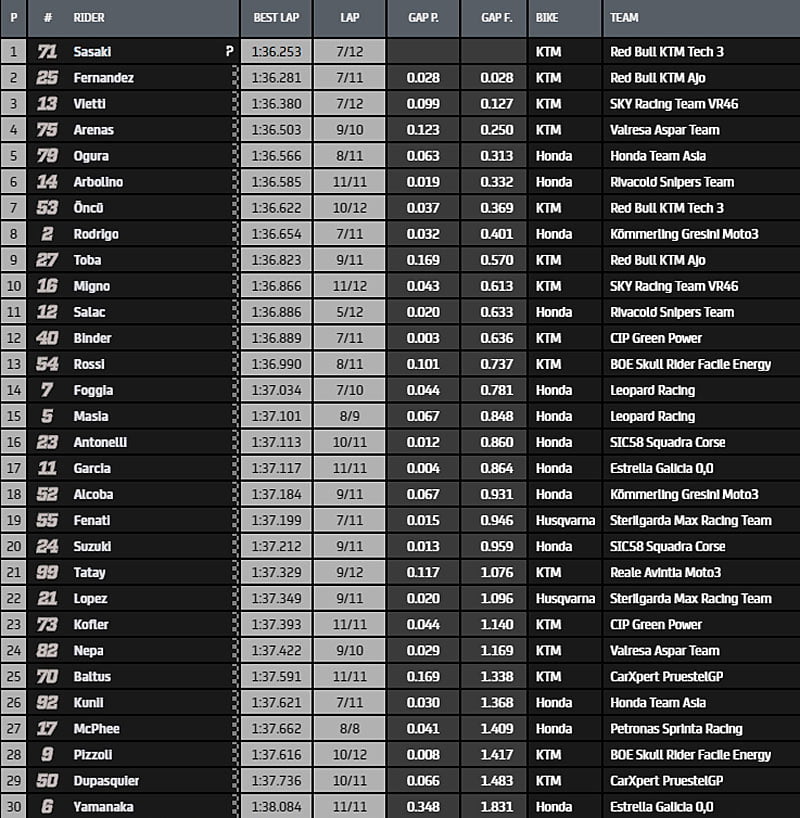Click the Husqvarna bike entry for Fenati
The width and height of the screenshot is (800, 818).
565,520
